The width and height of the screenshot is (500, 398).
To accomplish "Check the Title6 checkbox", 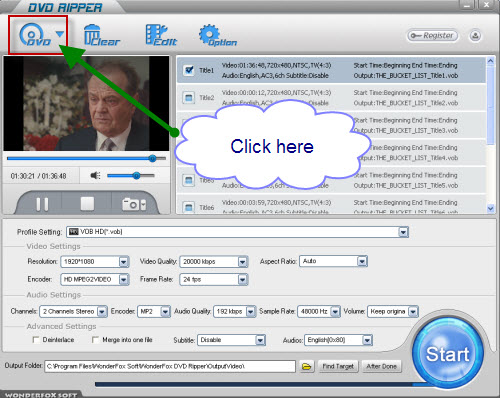I will coord(189,207).
